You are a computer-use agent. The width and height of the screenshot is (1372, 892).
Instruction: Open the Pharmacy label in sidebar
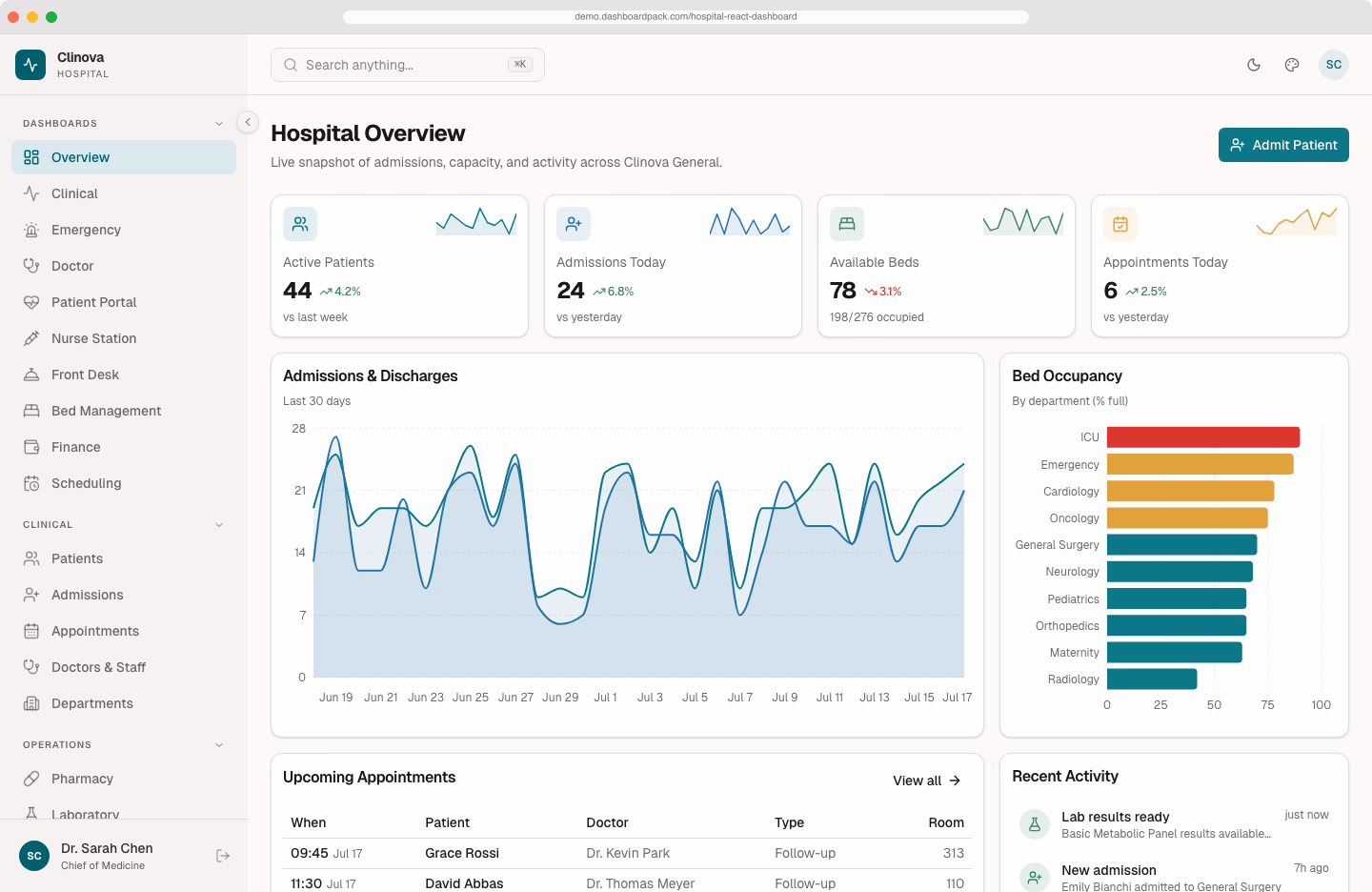(x=82, y=779)
